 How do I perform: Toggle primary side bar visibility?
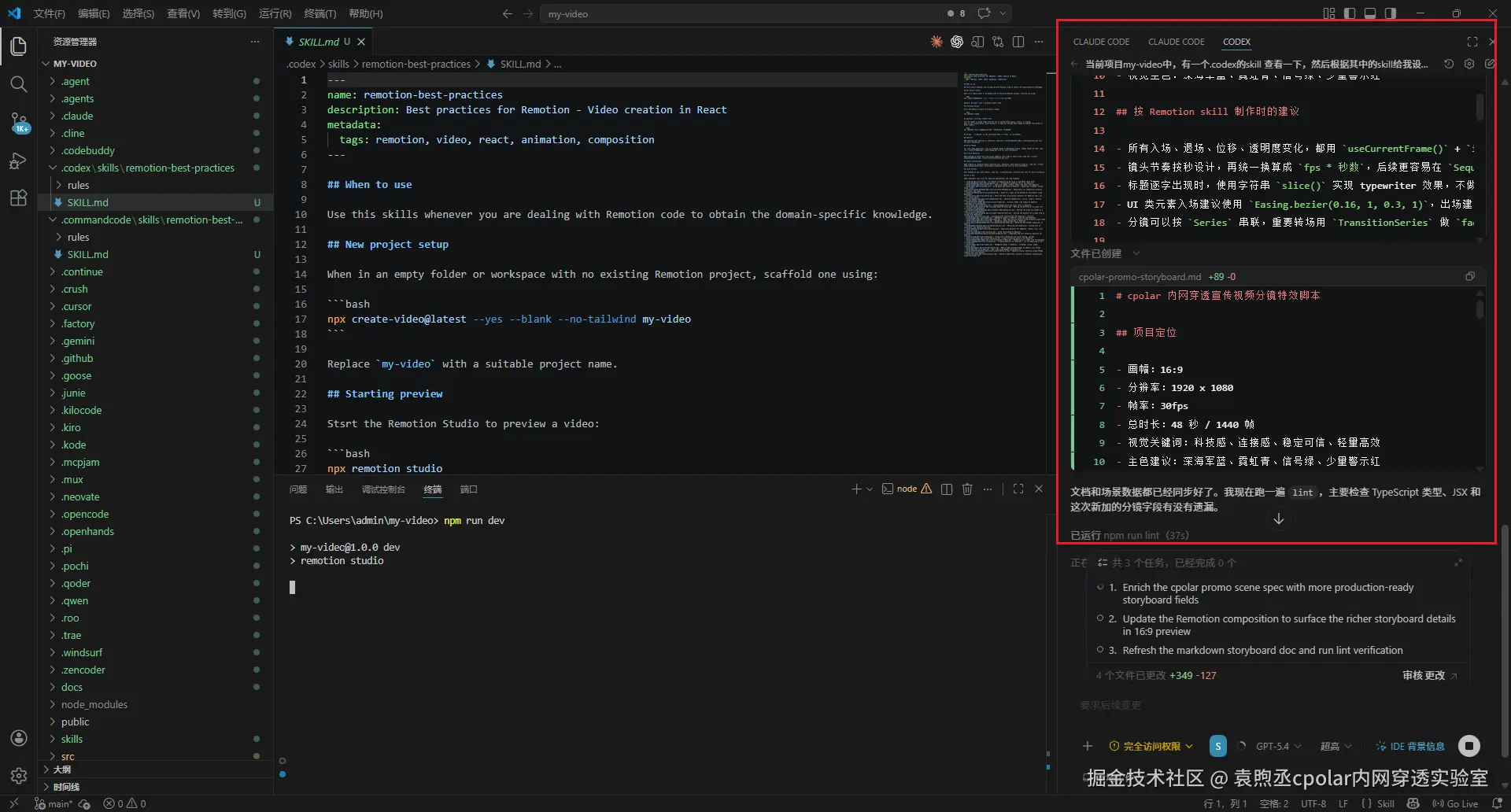(x=1350, y=13)
